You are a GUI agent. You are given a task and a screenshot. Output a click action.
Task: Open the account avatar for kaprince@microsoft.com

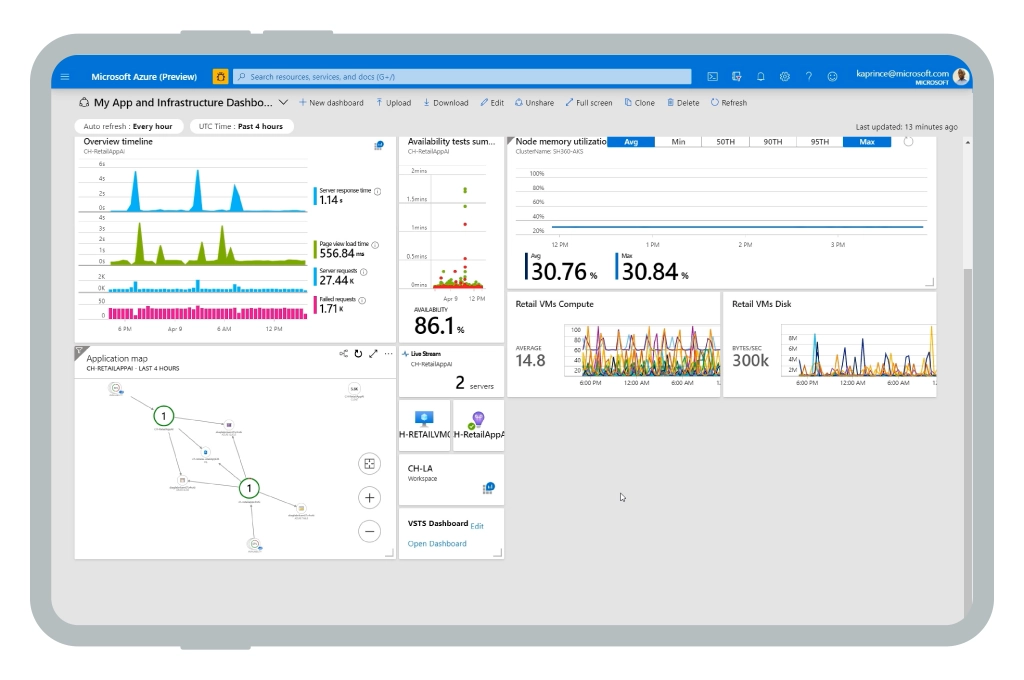tap(961, 76)
